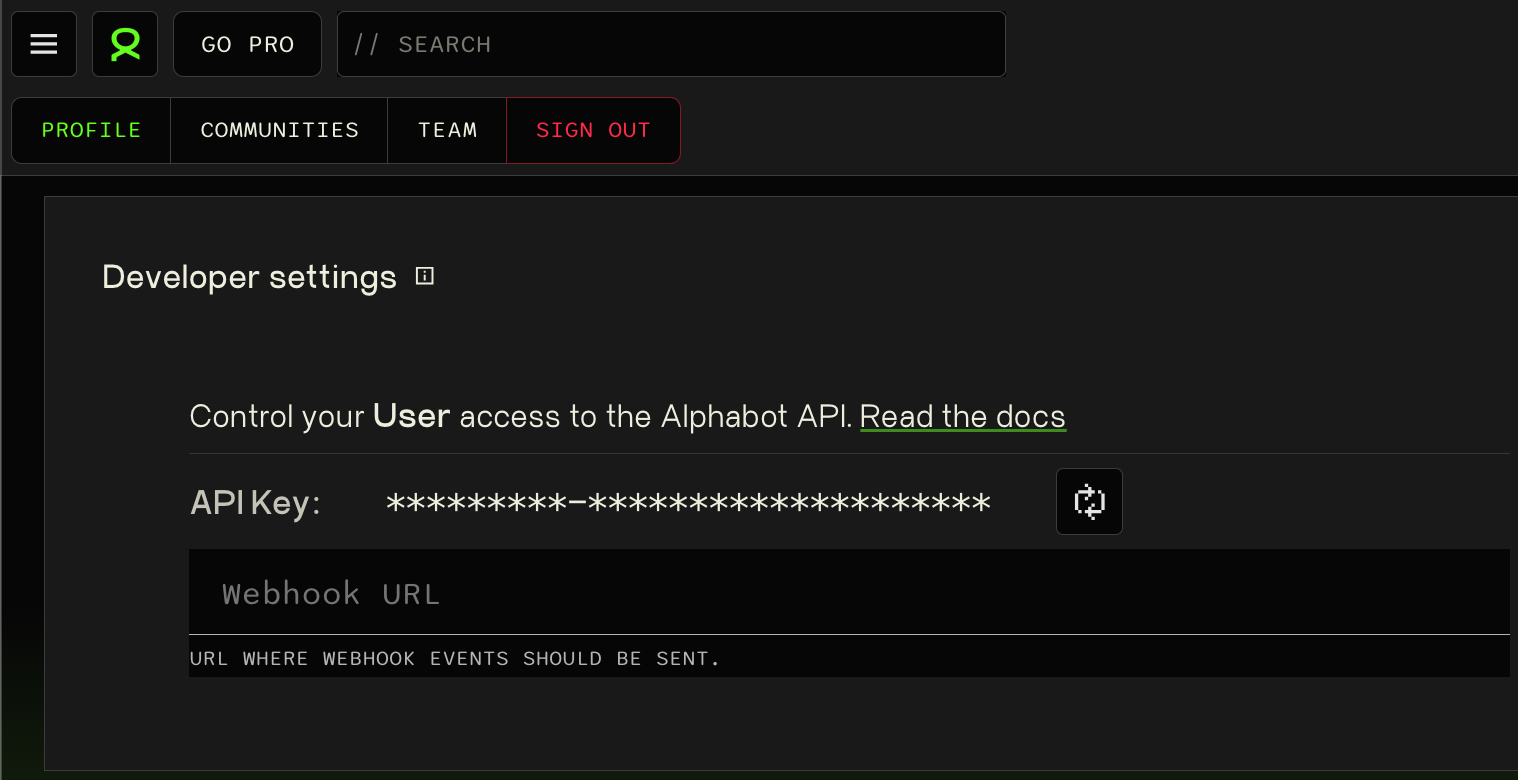Sign out using the SIGN OUT button
This screenshot has height=780, width=1518.
pos(593,130)
